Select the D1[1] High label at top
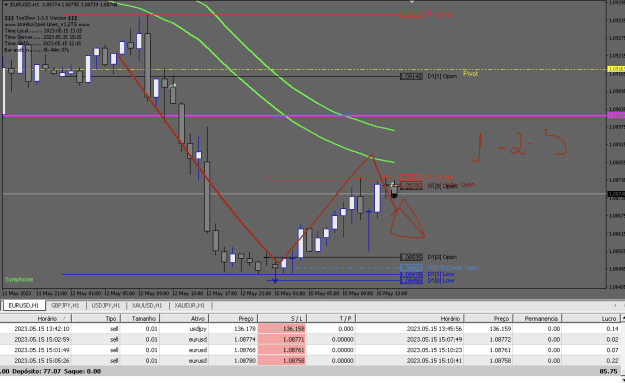The height and width of the screenshot is (383, 625). coord(440,15)
